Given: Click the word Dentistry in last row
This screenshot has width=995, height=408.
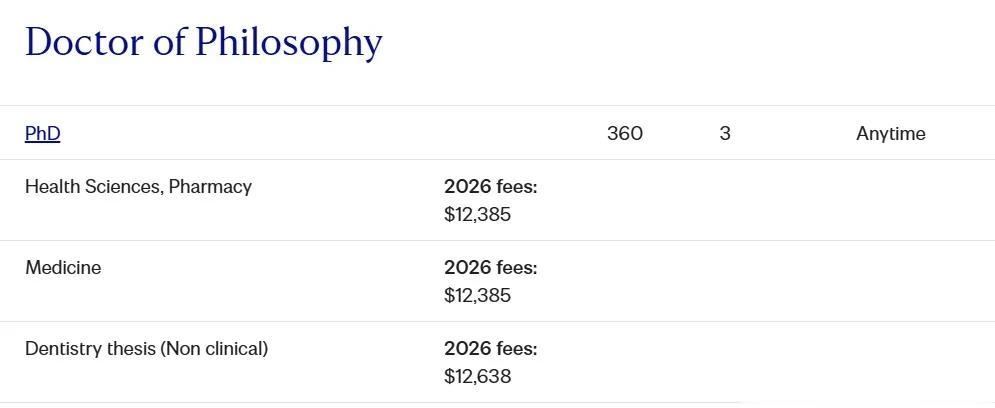Looking at the screenshot, I should pos(61,349).
